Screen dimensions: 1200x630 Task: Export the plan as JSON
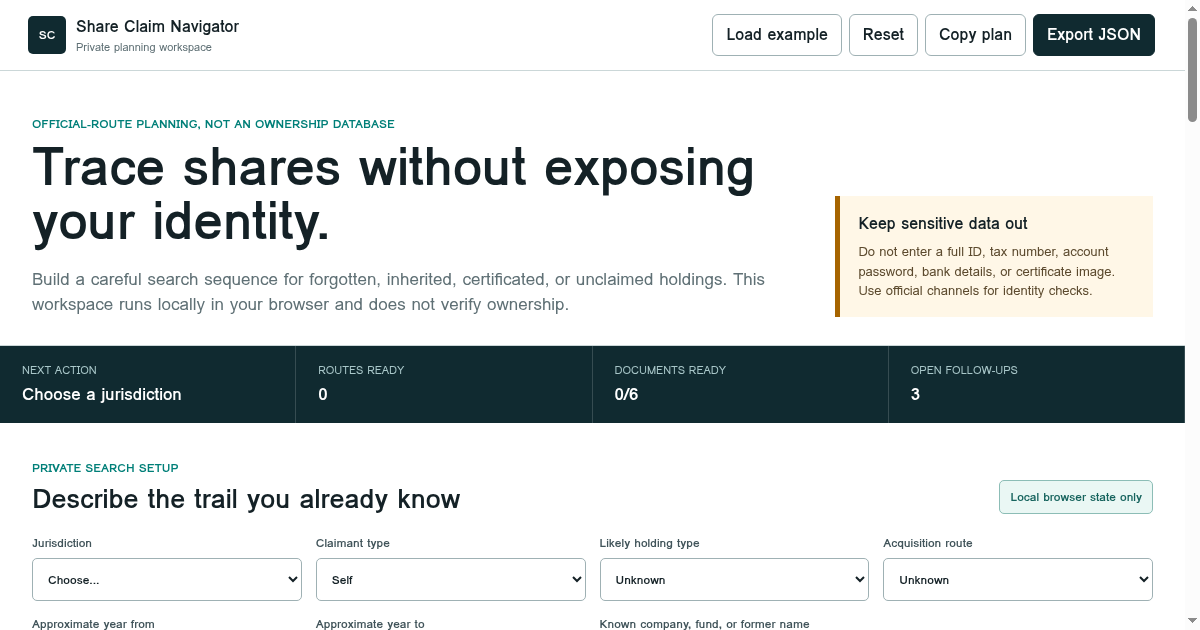(x=1094, y=35)
